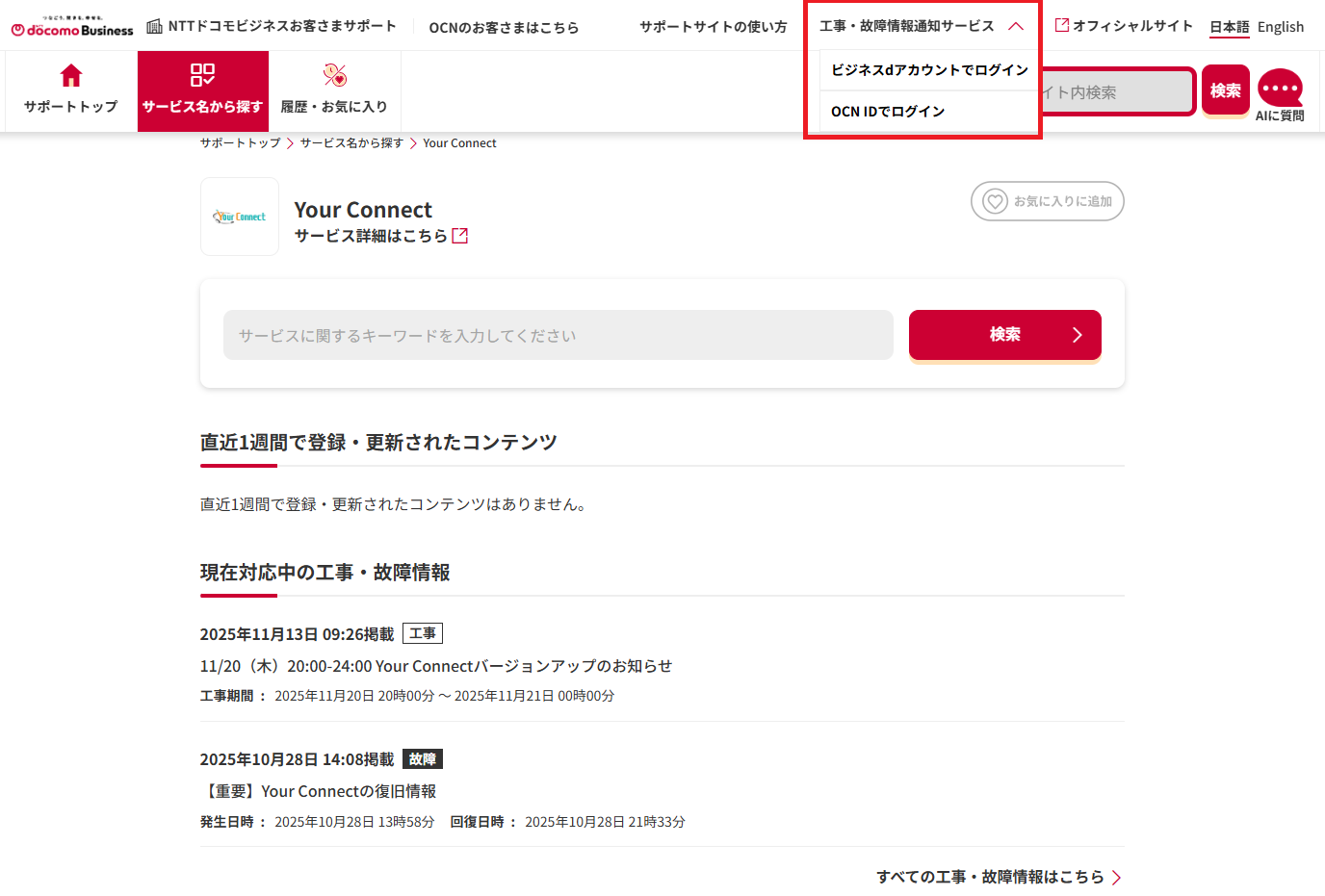The image size is (1325, 896).
Task: Collapse the 工事・故障情報通知サービス dropdown chevron
Action: coord(1016,26)
